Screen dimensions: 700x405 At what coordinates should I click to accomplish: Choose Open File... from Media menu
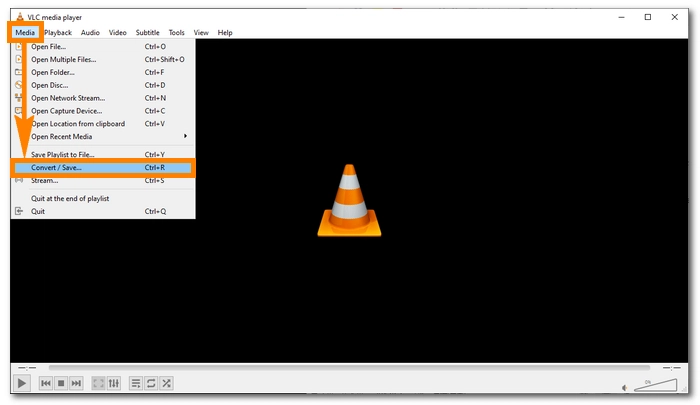pyautogui.click(x=103, y=46)
